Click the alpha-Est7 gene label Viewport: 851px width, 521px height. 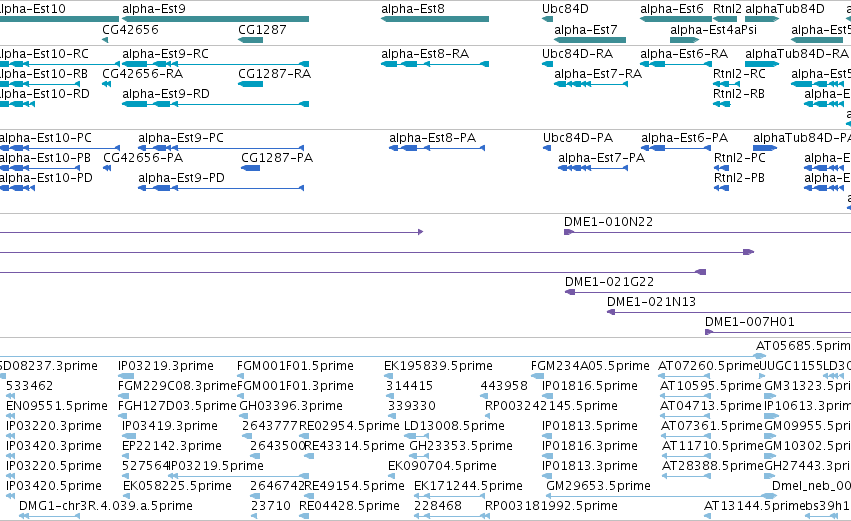tap(586, 29)
